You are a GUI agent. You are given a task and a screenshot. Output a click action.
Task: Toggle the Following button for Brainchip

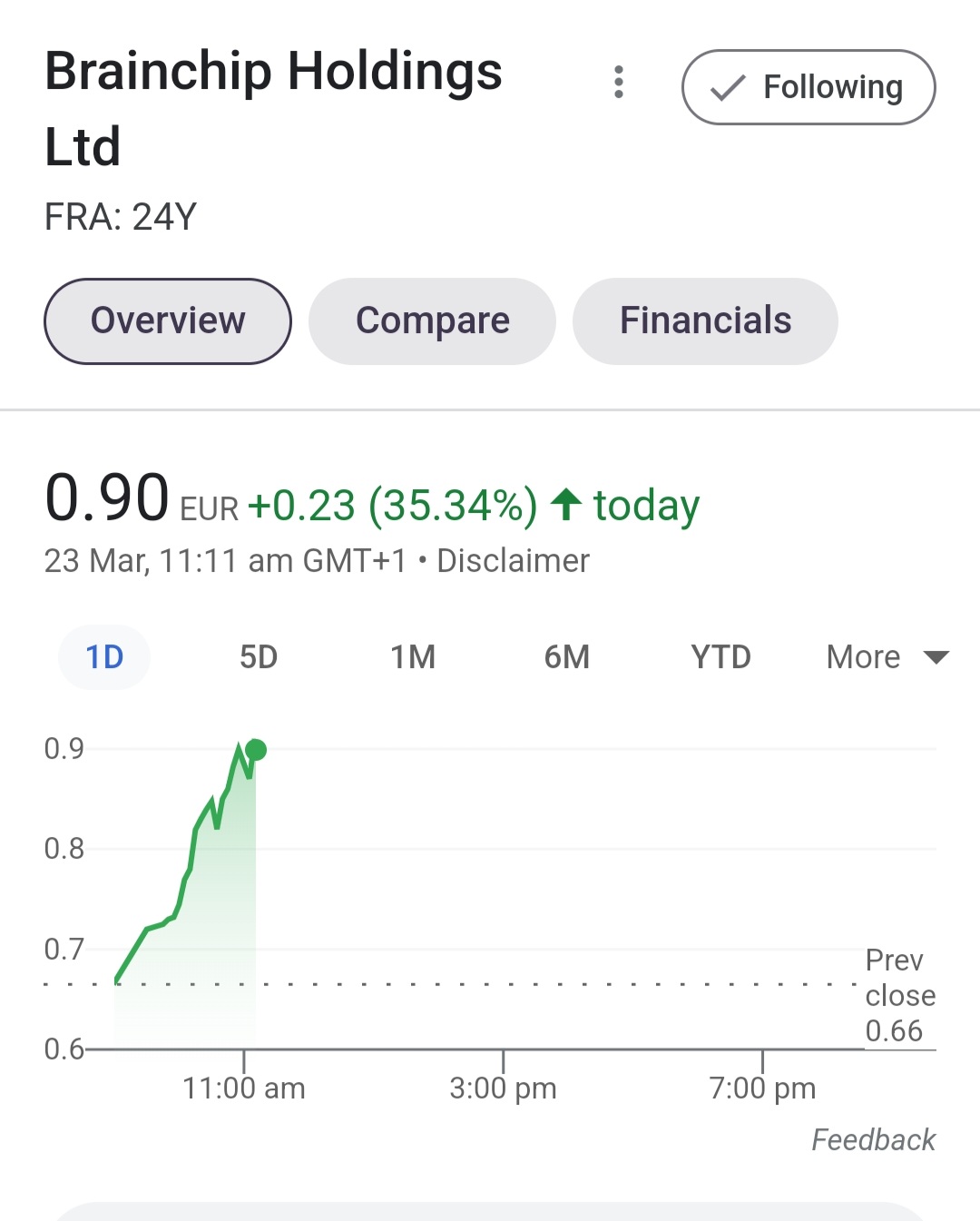coord(808,87)
